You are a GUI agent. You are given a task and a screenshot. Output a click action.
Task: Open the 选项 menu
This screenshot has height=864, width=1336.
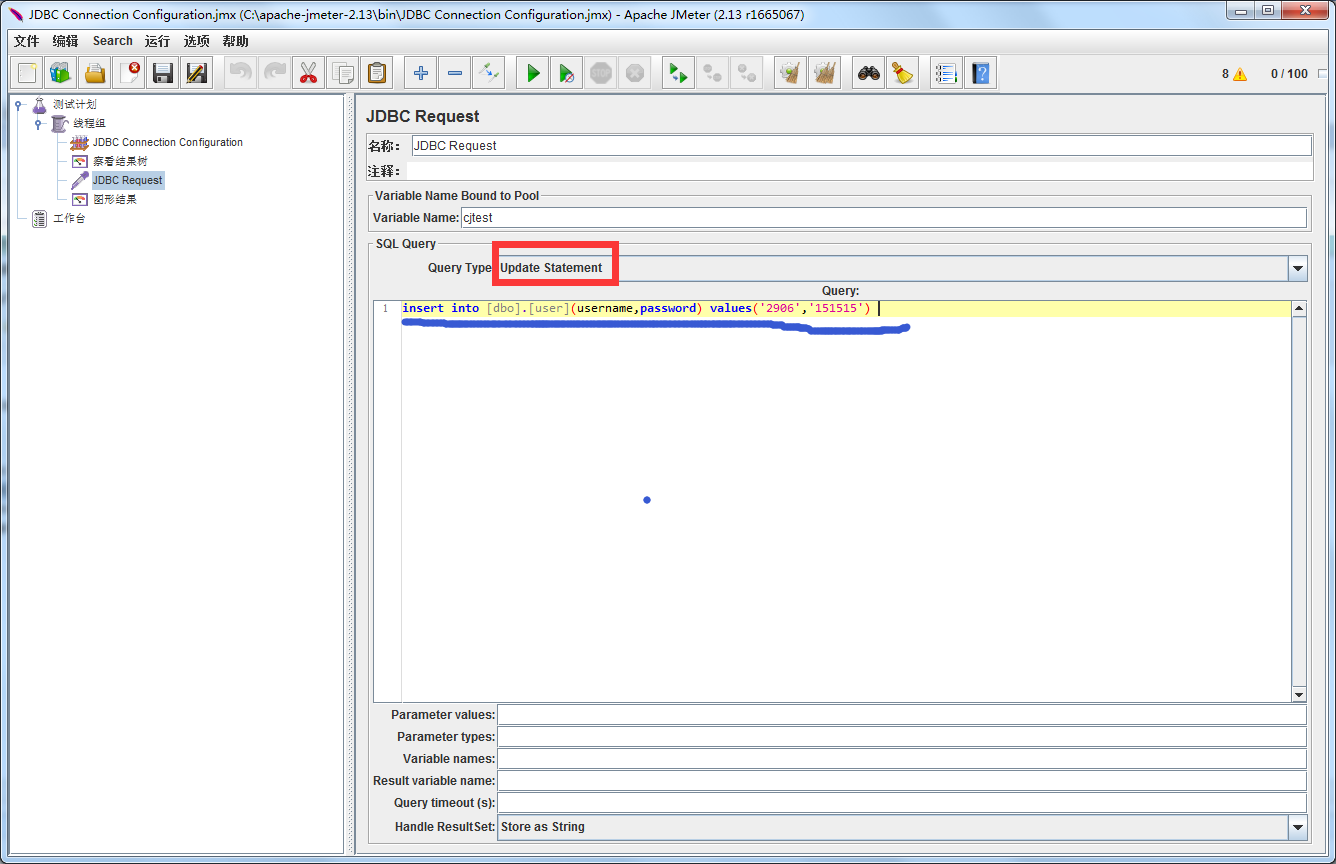point(197,41)
